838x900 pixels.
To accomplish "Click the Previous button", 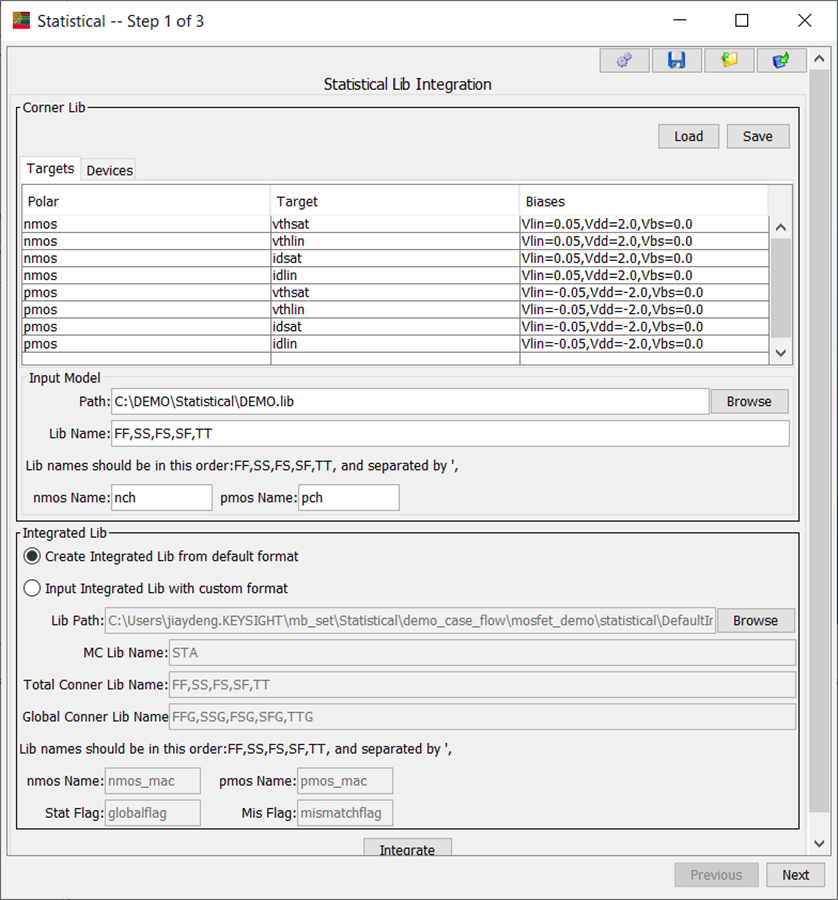I will pyautogui.click(x=716, y=874).
